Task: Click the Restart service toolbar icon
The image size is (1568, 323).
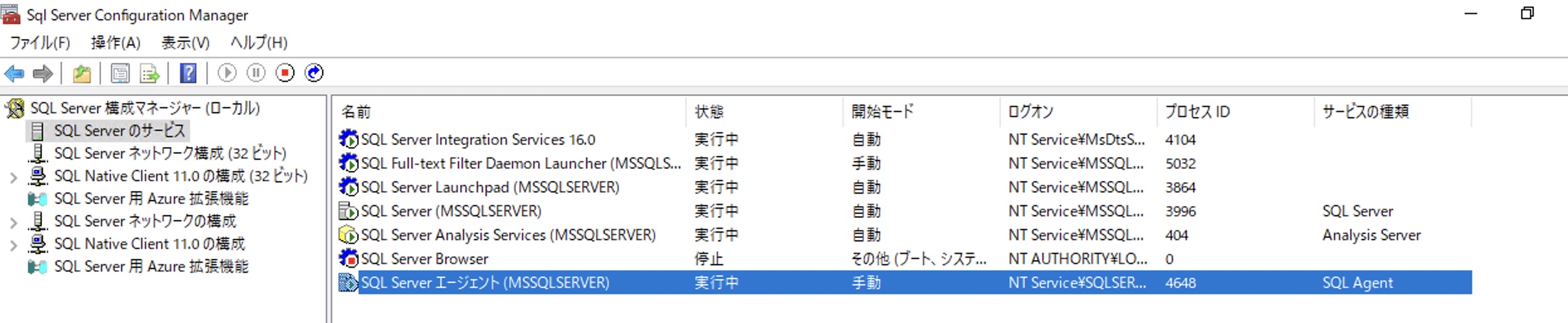Action: 314,74
